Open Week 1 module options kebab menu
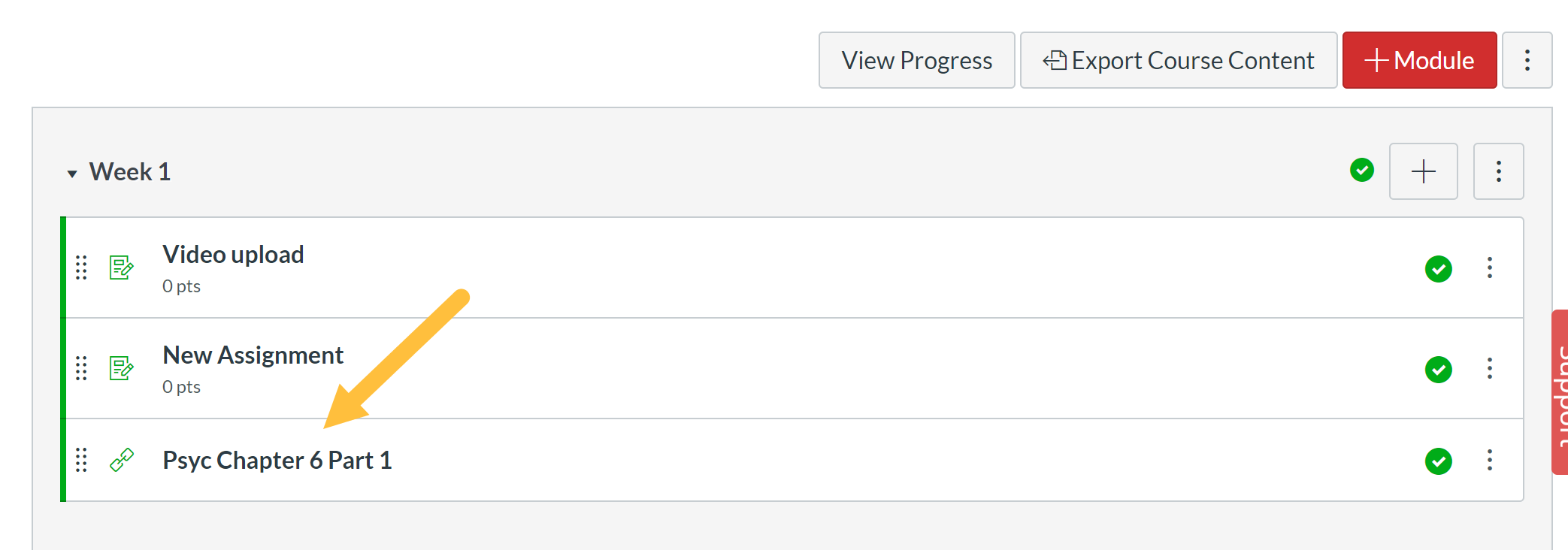Image resolution: width=1568 pixels, height=550 pixels. (x=1498, y=171)
